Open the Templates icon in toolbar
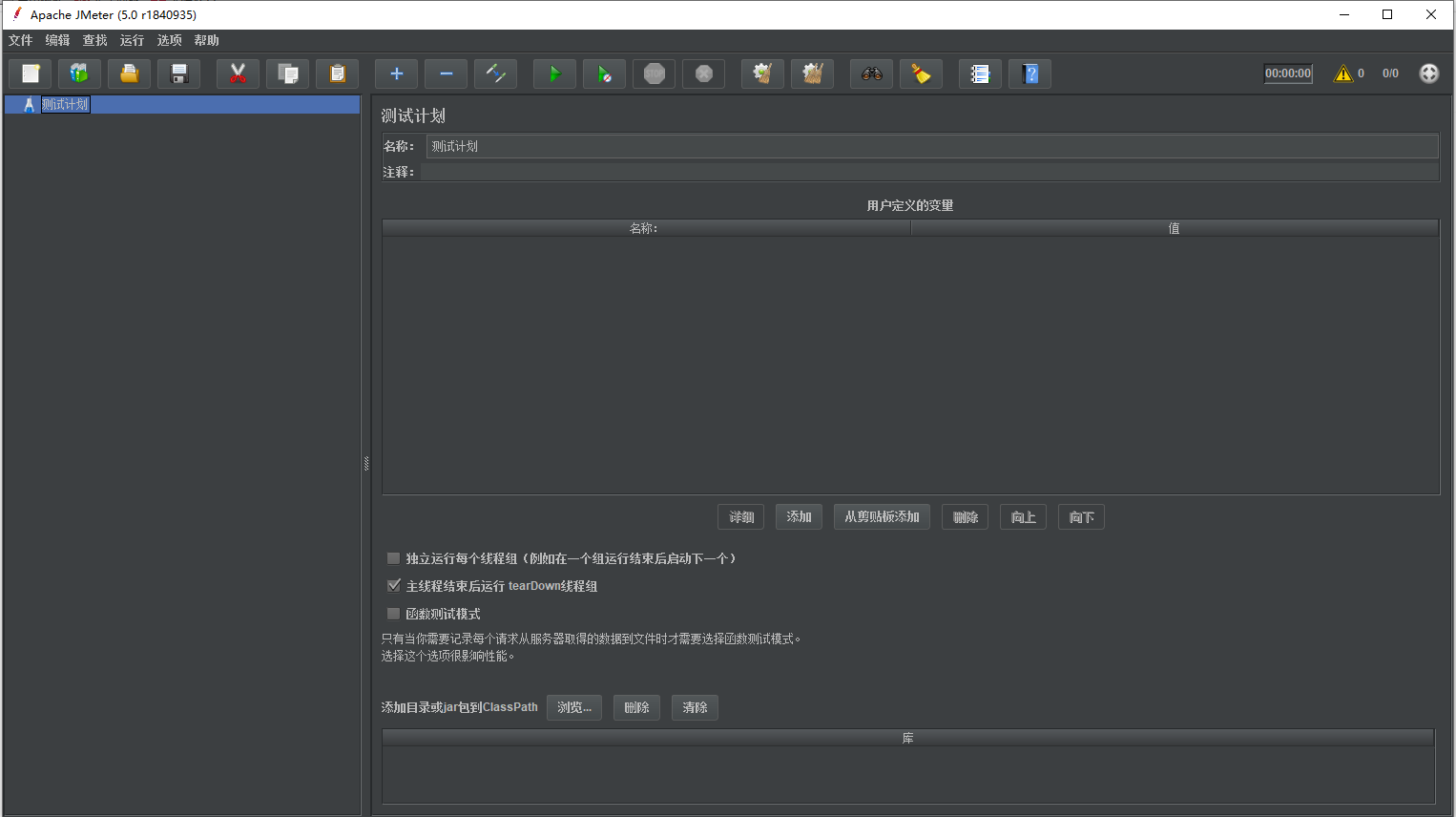Screen dimensions: 1456x817 (x=80, y=73)
